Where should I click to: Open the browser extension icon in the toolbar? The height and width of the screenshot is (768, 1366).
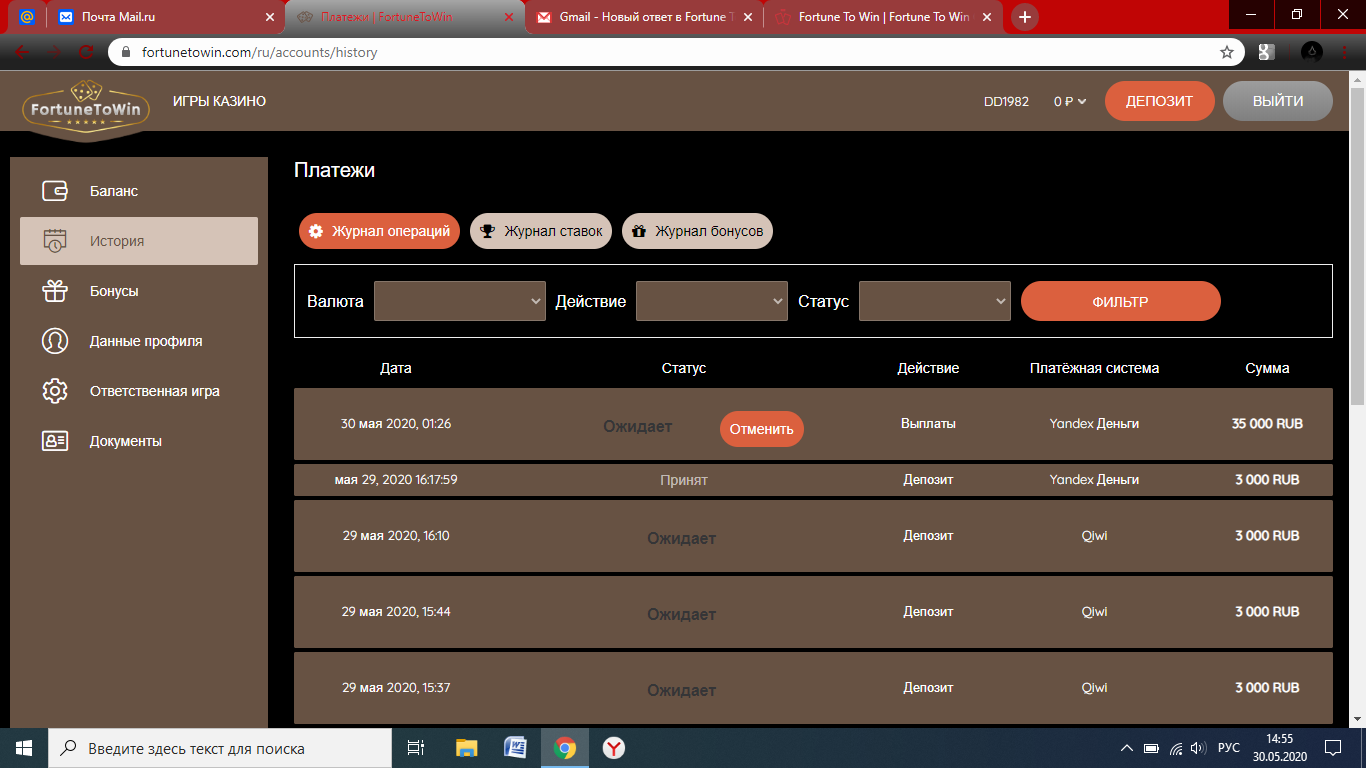pos(1266,52)
